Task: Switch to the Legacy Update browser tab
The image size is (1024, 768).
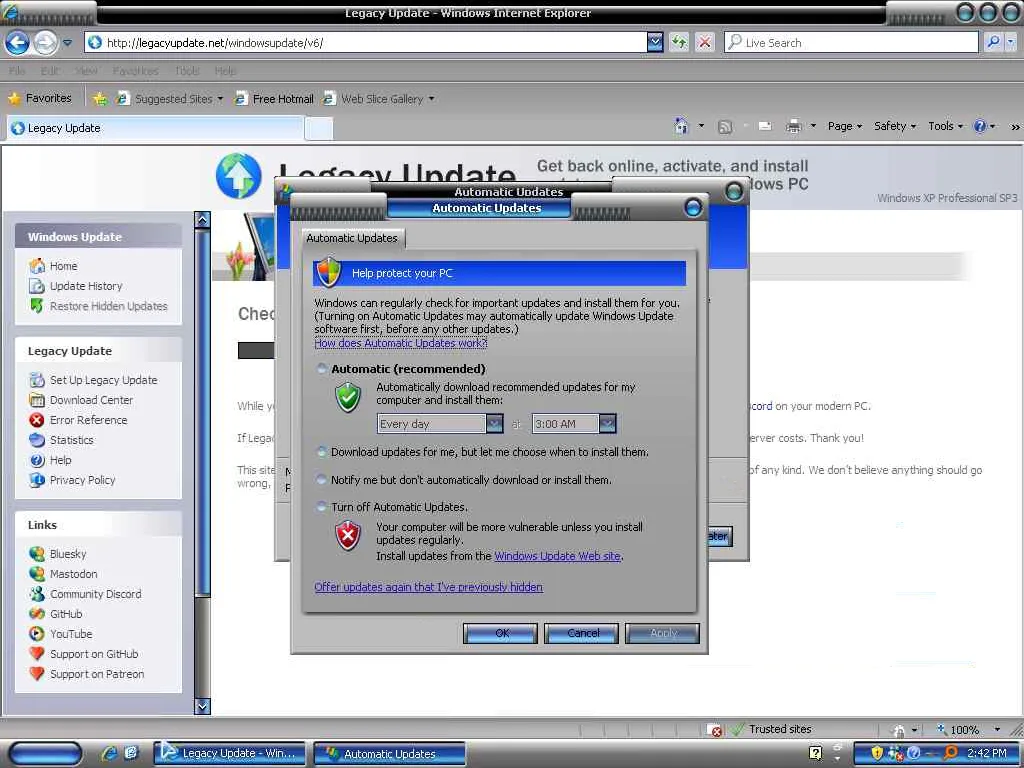Action: pos(155,128)
